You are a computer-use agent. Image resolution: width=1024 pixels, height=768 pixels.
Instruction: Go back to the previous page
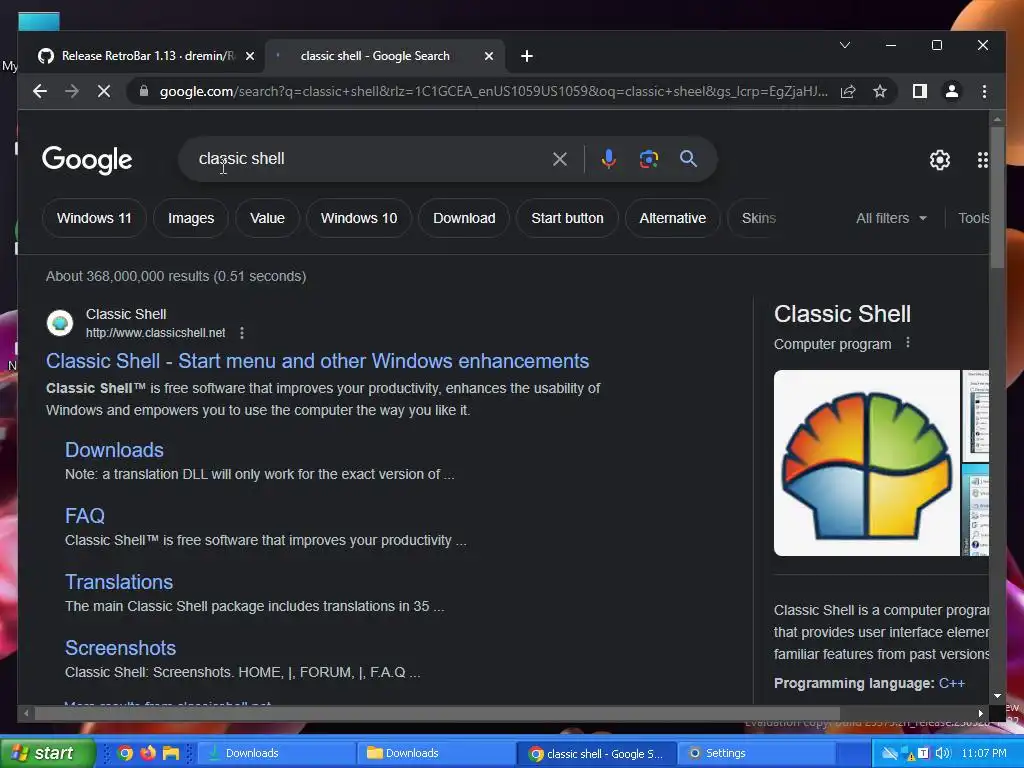tap(40, 91)
